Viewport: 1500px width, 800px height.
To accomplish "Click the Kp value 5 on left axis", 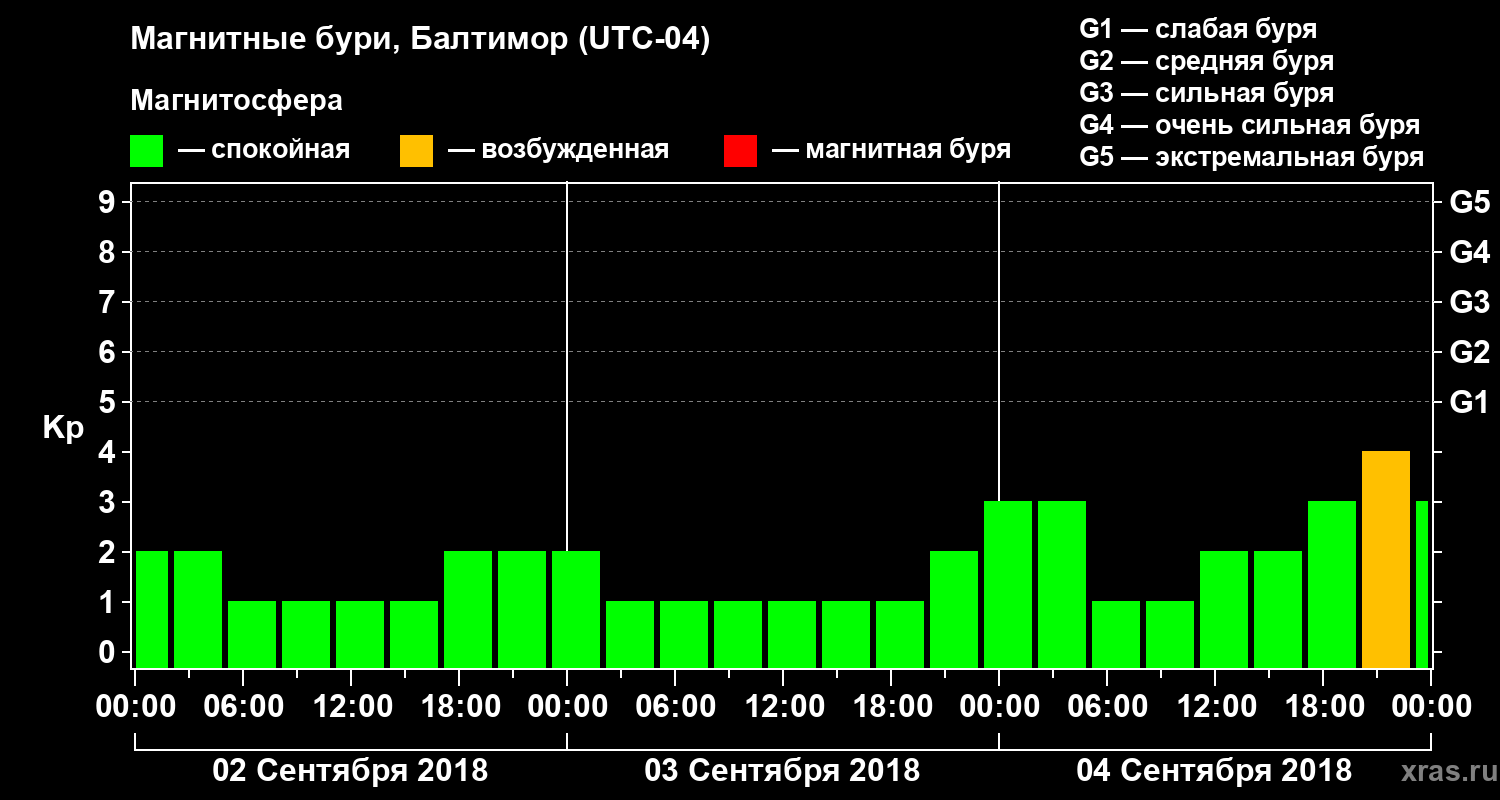I will 109,402.
